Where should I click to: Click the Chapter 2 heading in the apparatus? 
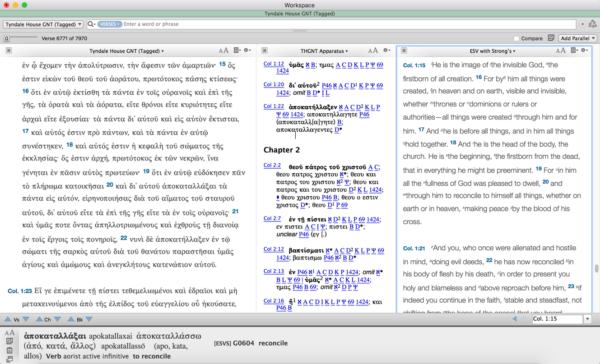pos(282,150)
